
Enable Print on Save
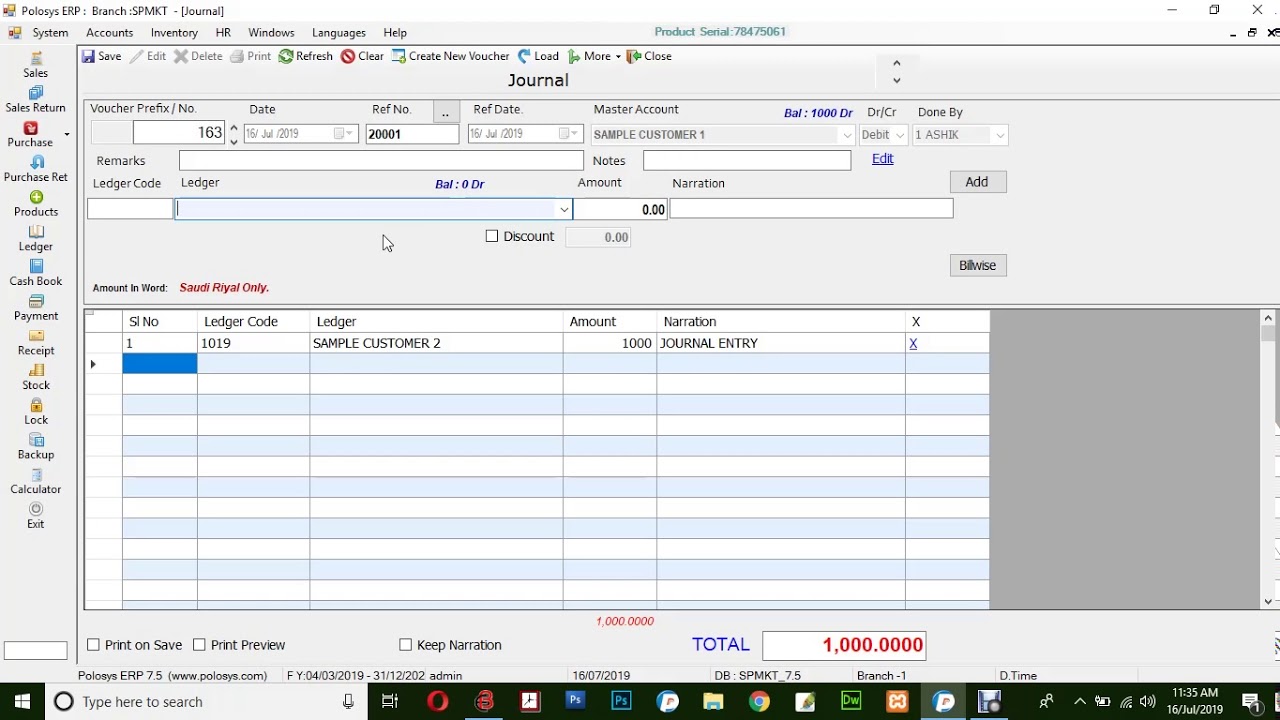[x=93, y=645]
